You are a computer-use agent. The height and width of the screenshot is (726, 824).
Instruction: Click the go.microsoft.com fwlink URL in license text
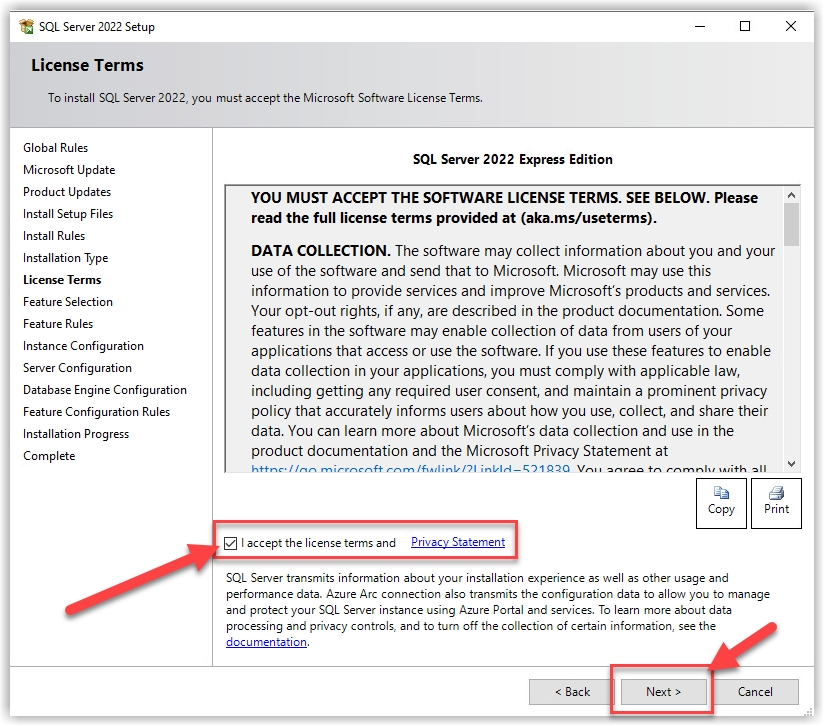410,468
